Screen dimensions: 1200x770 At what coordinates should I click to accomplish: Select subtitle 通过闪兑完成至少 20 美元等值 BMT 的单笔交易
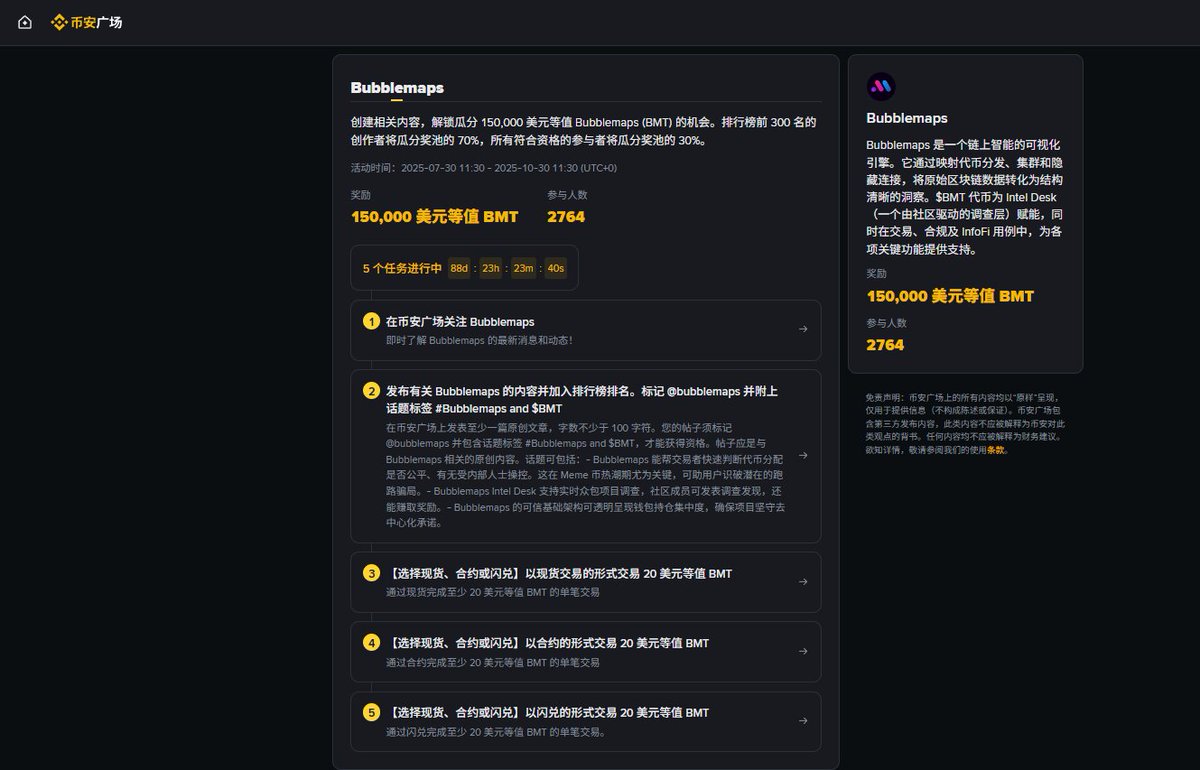(x=496, y=732)
